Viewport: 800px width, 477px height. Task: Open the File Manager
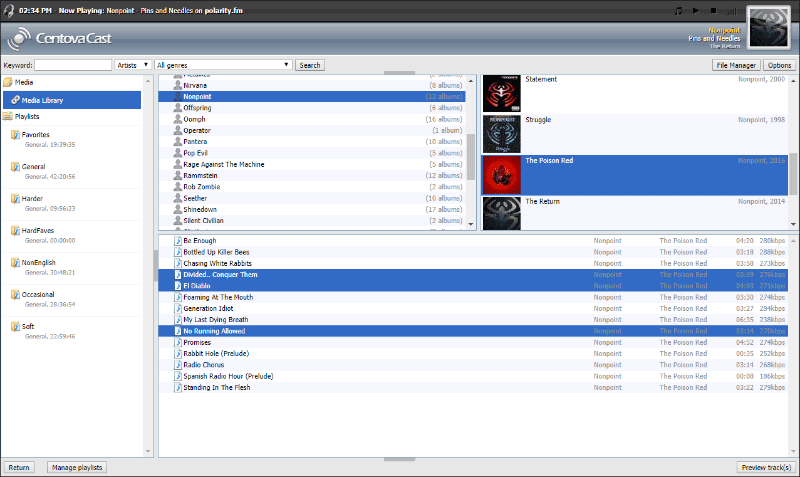(736, 65)
